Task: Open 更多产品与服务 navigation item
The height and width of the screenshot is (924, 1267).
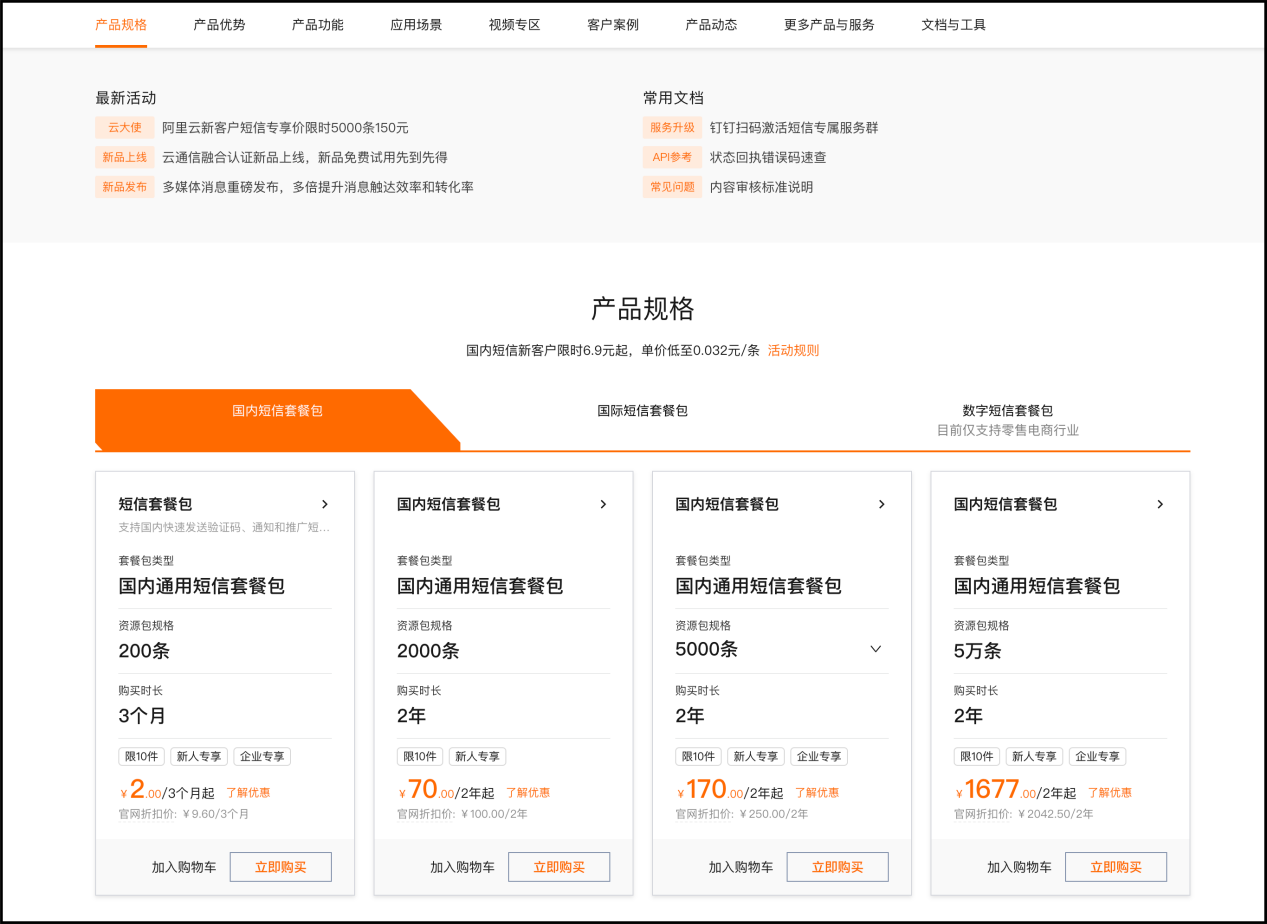Action: (829, 25)
